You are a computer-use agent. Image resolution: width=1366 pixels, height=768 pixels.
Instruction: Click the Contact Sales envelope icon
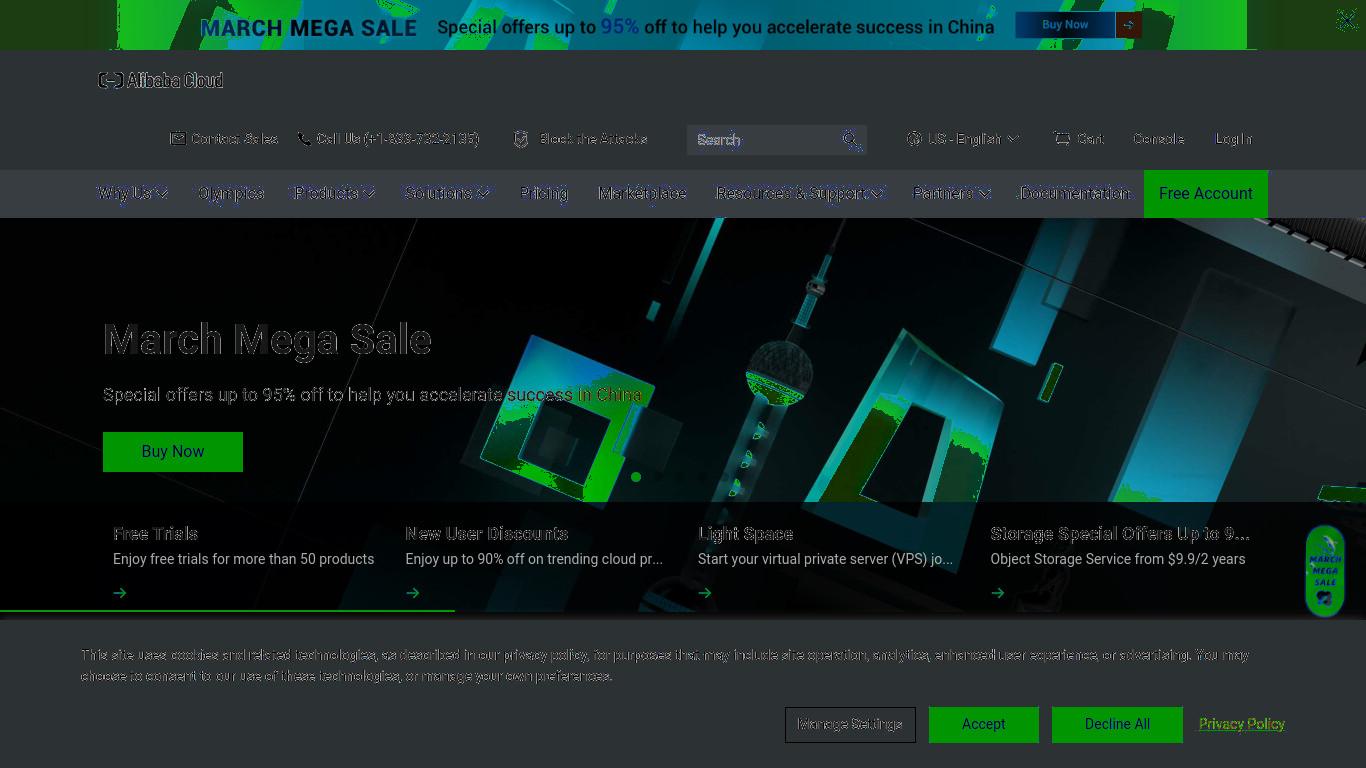click(x=177, y=138)
